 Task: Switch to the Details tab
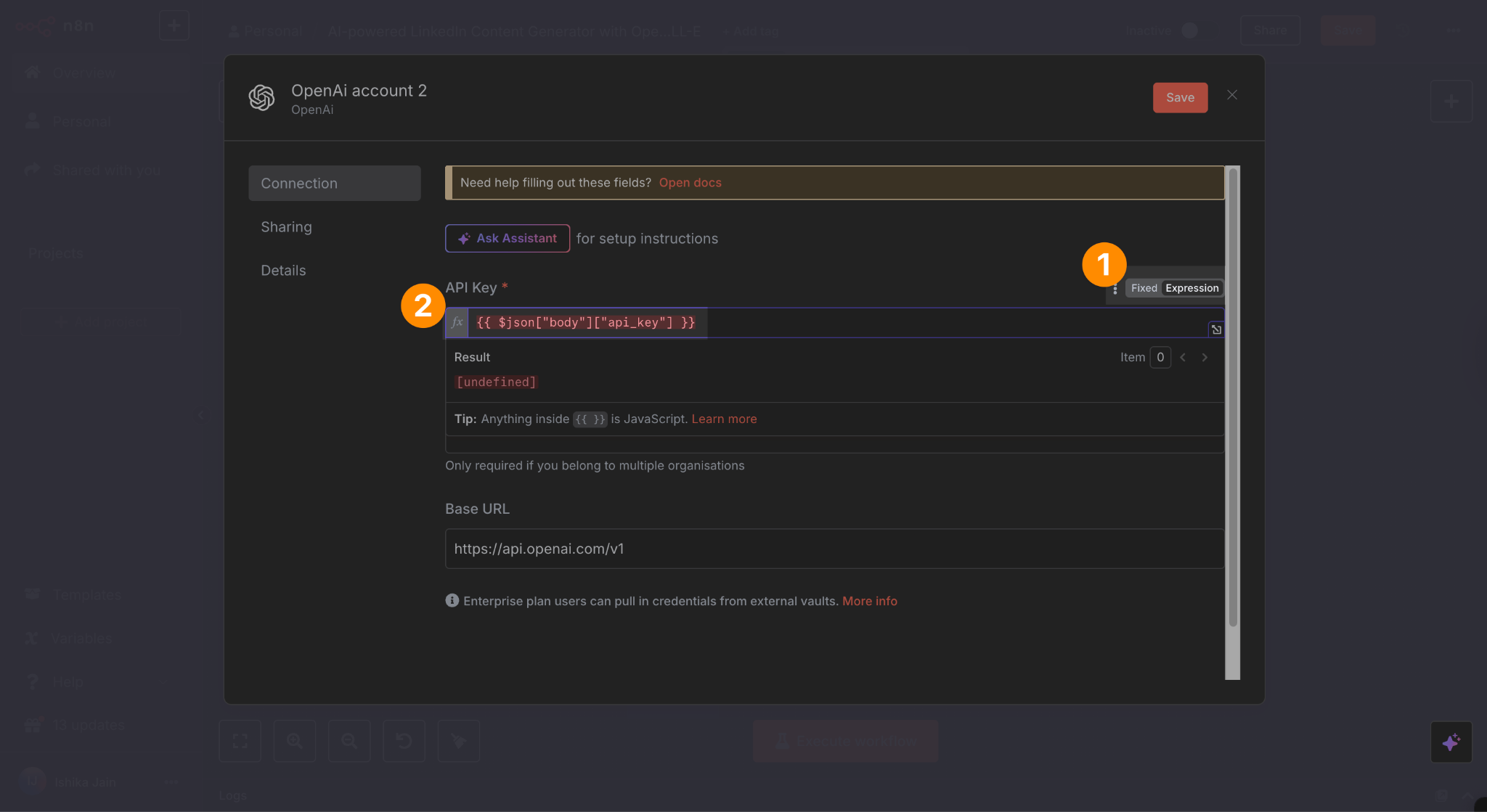(x=283, y=270)
